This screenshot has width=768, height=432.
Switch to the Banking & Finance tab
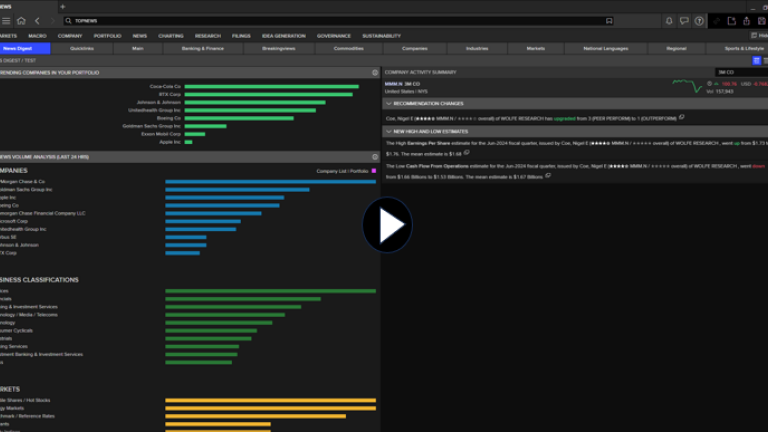[202, 48]
